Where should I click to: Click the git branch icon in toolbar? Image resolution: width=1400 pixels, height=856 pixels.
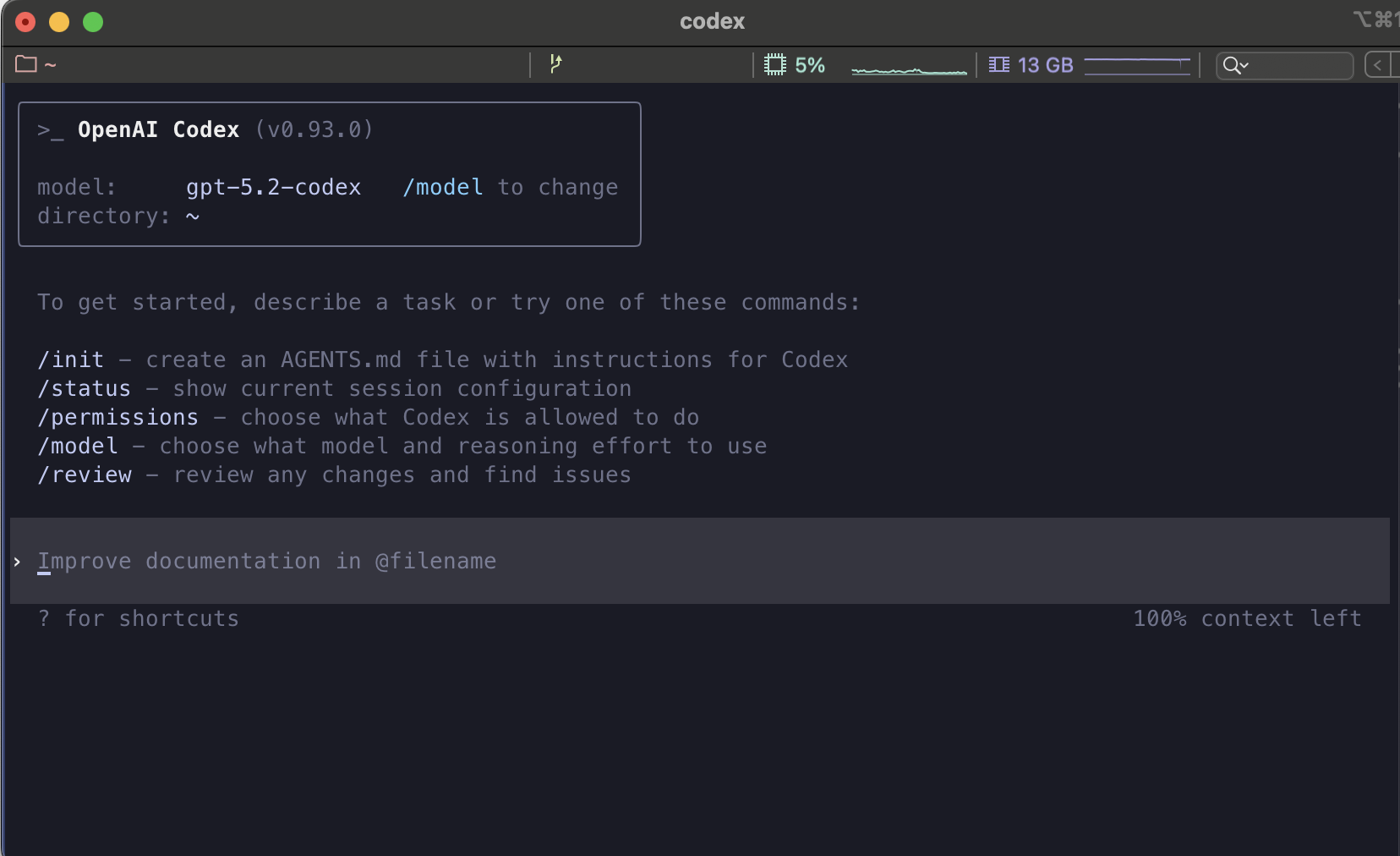[x=555, y=64]
